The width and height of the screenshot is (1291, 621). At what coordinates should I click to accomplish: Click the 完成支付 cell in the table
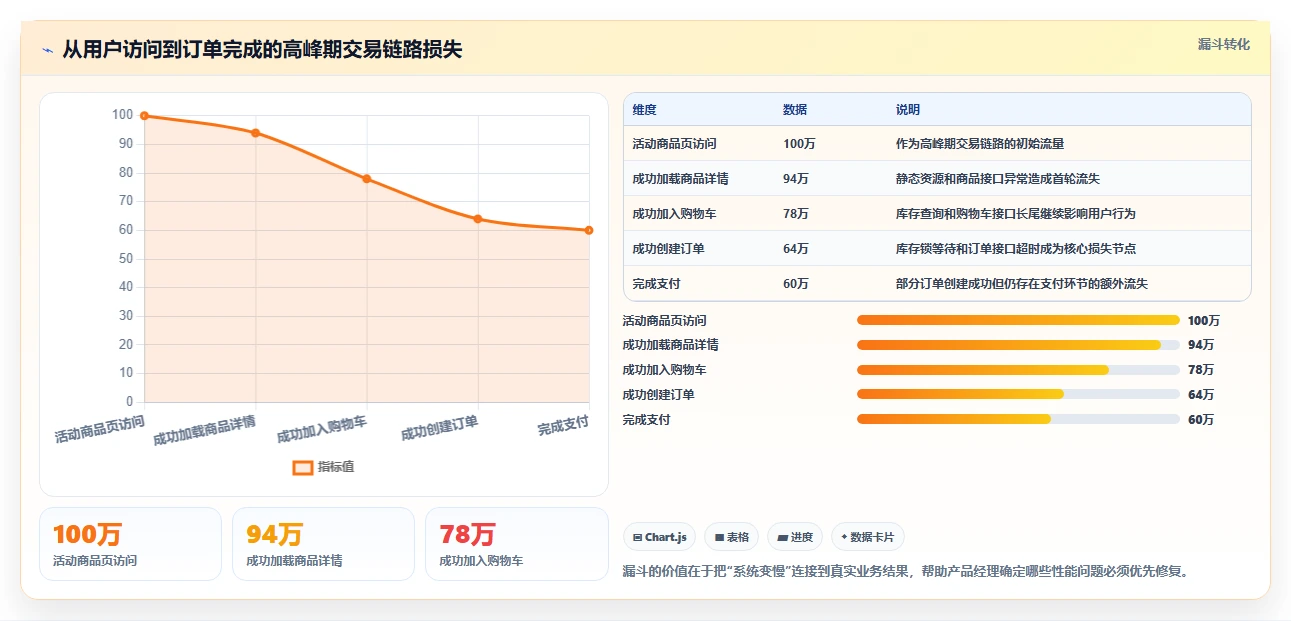(656, 284)
